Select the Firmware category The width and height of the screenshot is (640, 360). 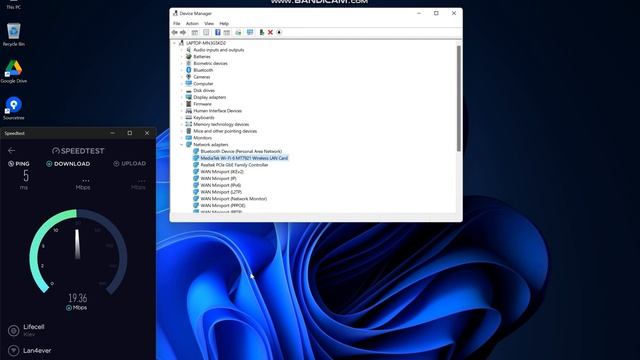tap(202, 104)
